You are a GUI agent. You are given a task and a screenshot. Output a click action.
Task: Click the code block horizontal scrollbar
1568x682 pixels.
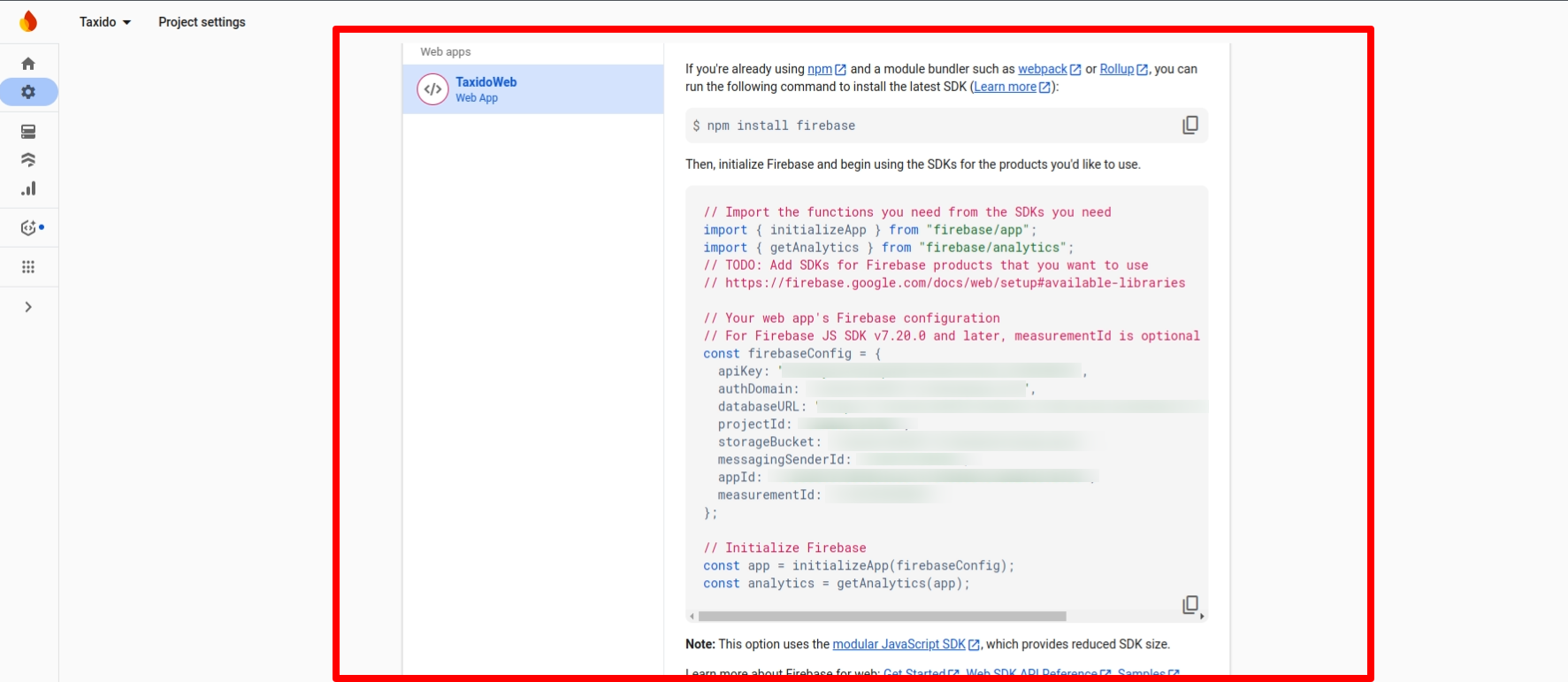[882, 617]
